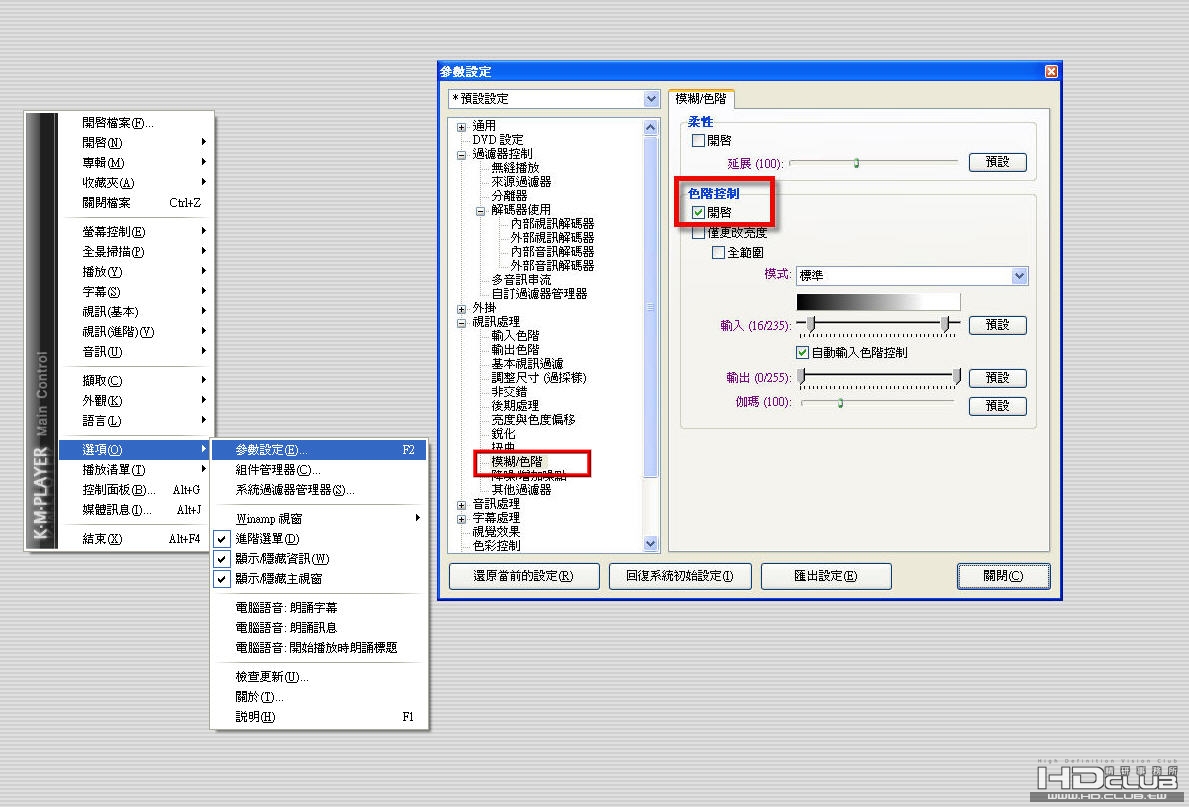Open 系統過濾器管理器 menu item
The width and height of the screenshot is (1189, 807).
(x=318, y=490)
